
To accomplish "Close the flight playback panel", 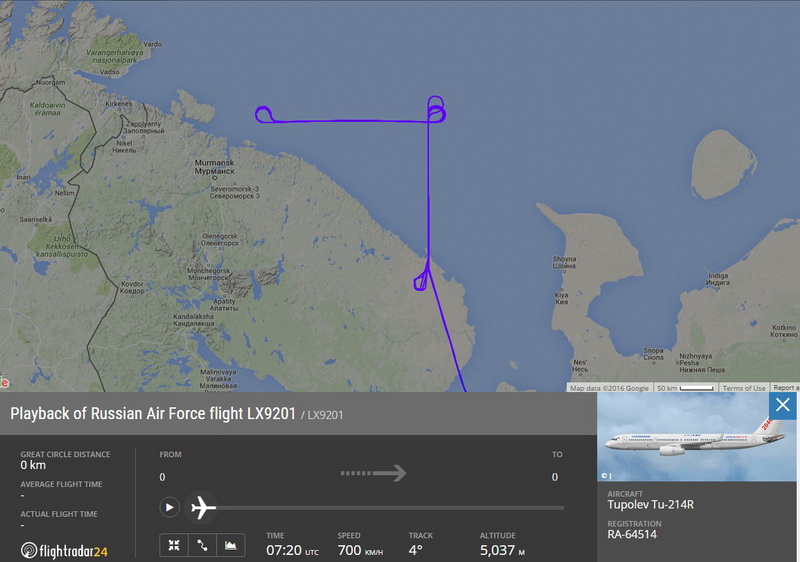I will coord(782,405).
